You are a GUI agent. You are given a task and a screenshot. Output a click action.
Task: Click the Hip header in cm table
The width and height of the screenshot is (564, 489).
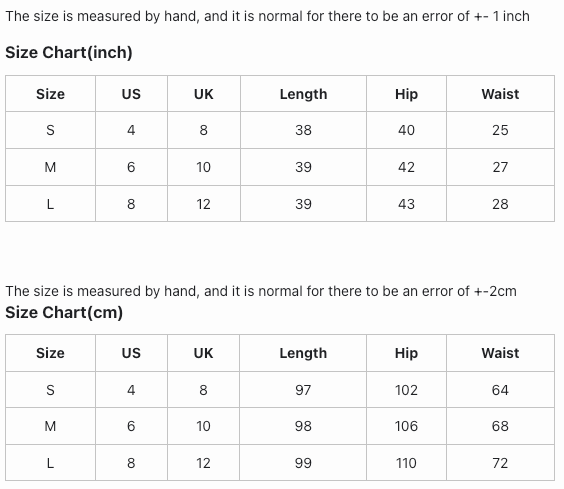pos(406,353)
